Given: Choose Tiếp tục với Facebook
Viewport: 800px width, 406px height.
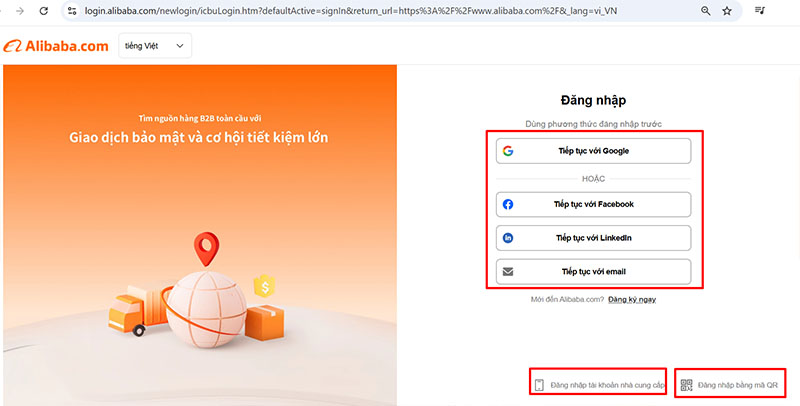Looking at the screenshot, I should click(x=593, y=205).
